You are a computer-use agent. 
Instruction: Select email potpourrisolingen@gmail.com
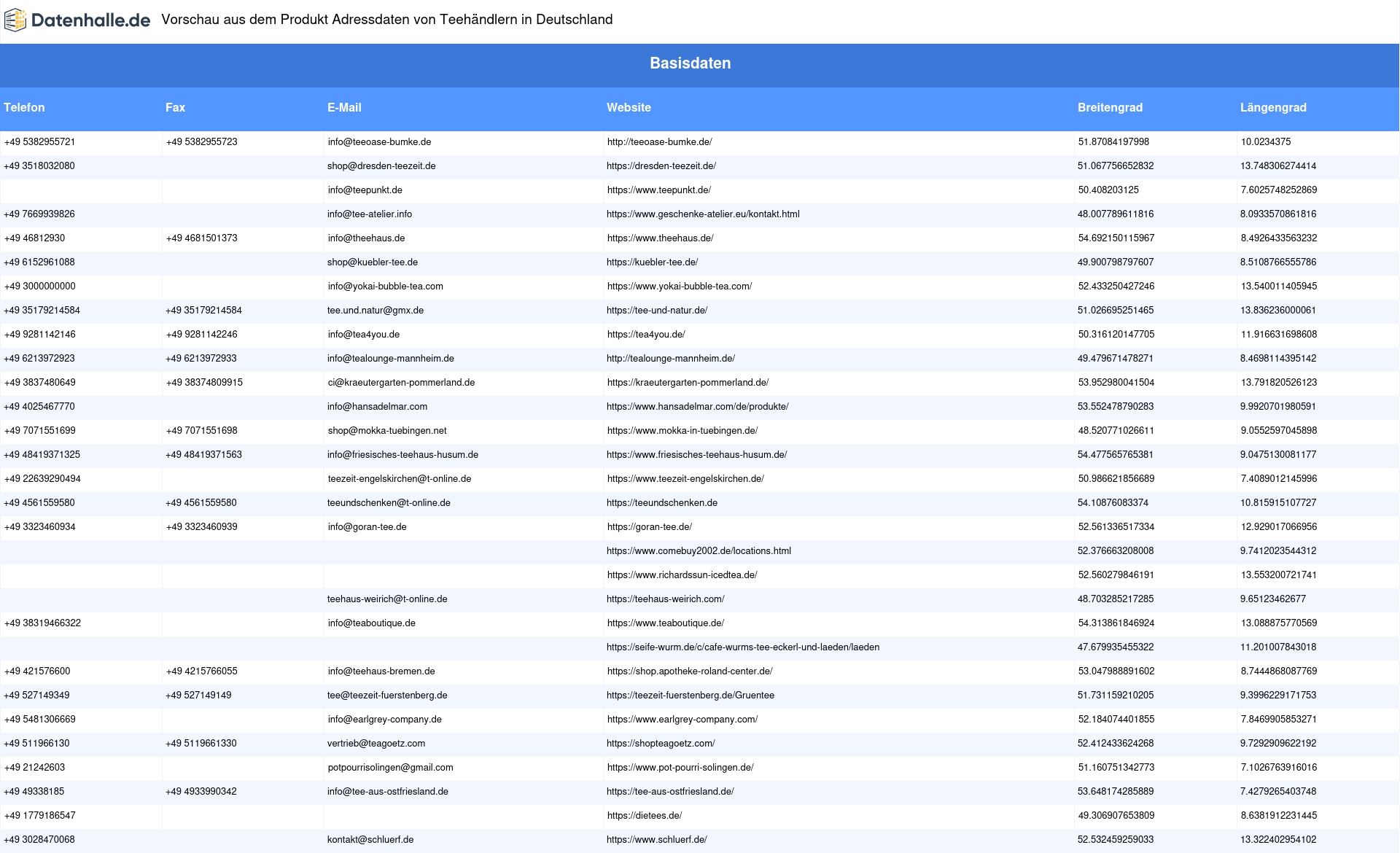[390, 768]
